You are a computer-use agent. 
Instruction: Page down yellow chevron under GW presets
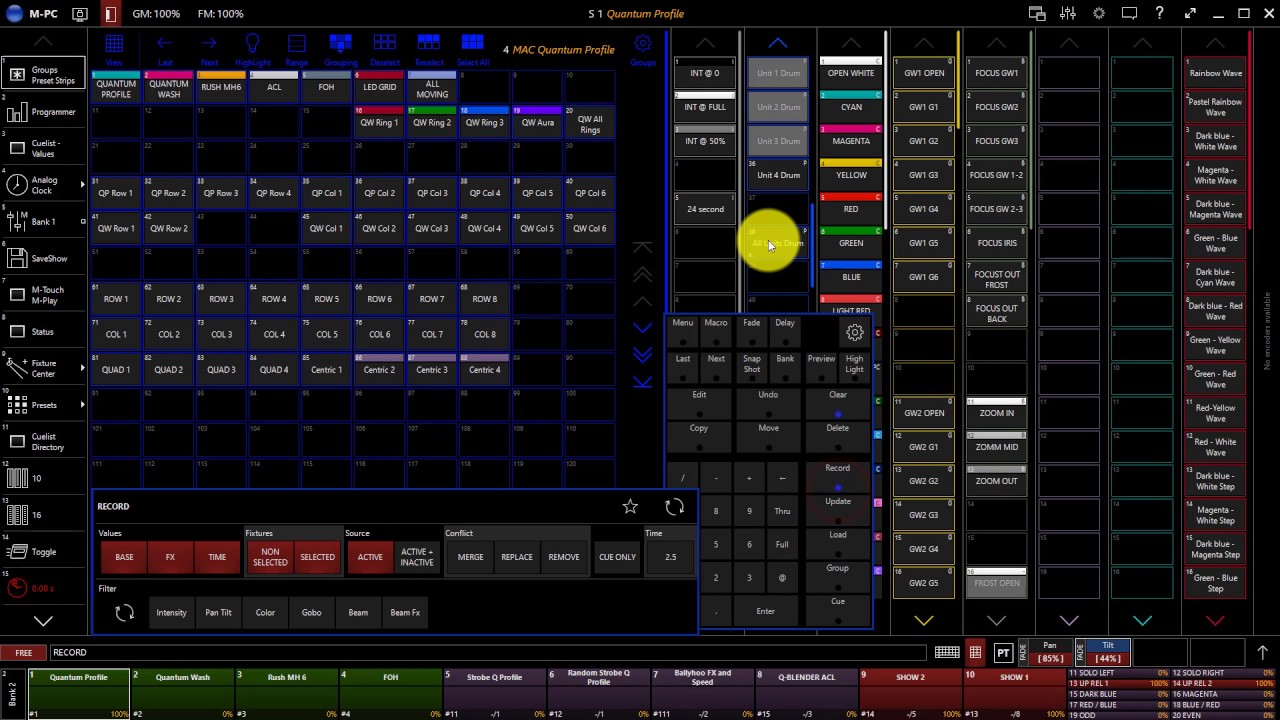(x=923, y=621)
